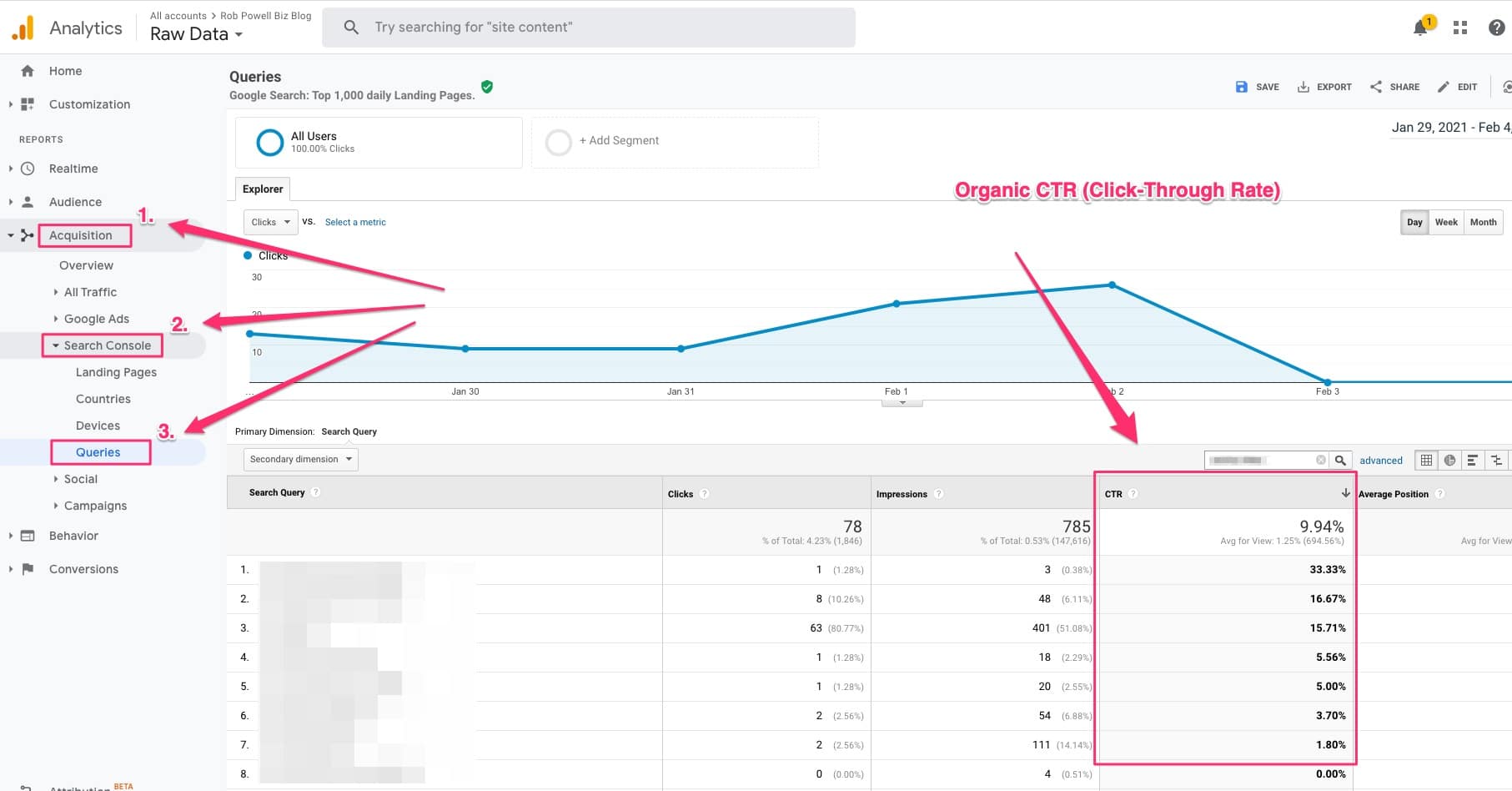1512x791 pixels.
Task: Switch to the Explorer tab
Action: [262, 189]
